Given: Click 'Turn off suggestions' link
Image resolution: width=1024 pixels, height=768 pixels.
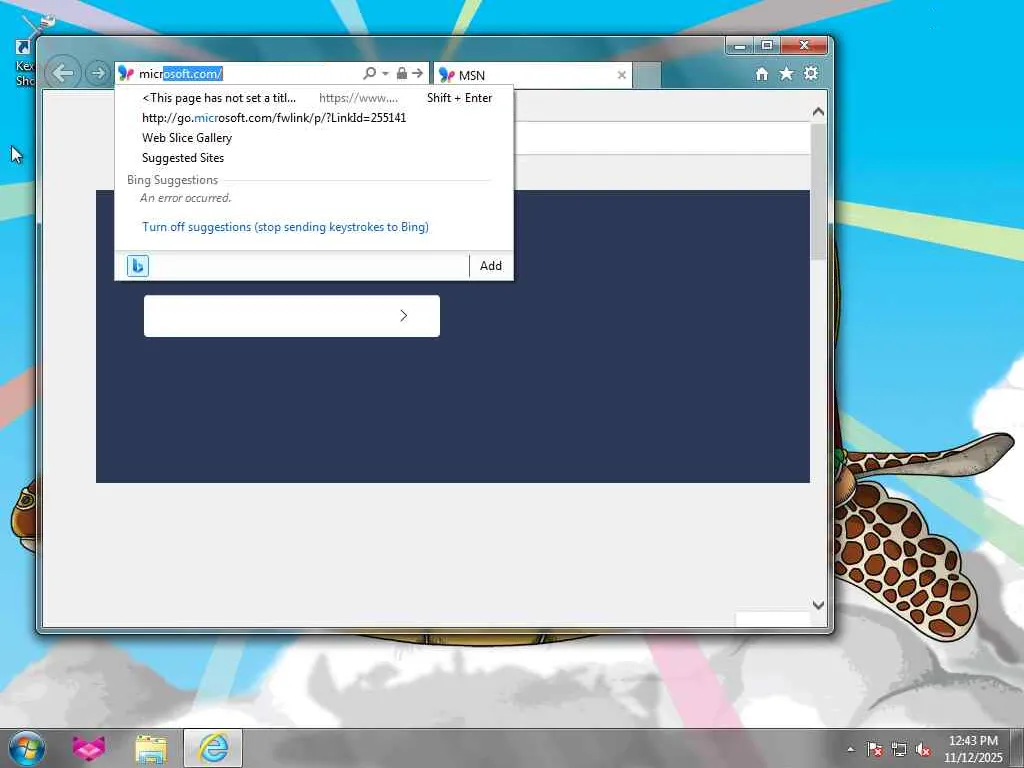Looking at the screenshot, I should (x=285, y=227).
